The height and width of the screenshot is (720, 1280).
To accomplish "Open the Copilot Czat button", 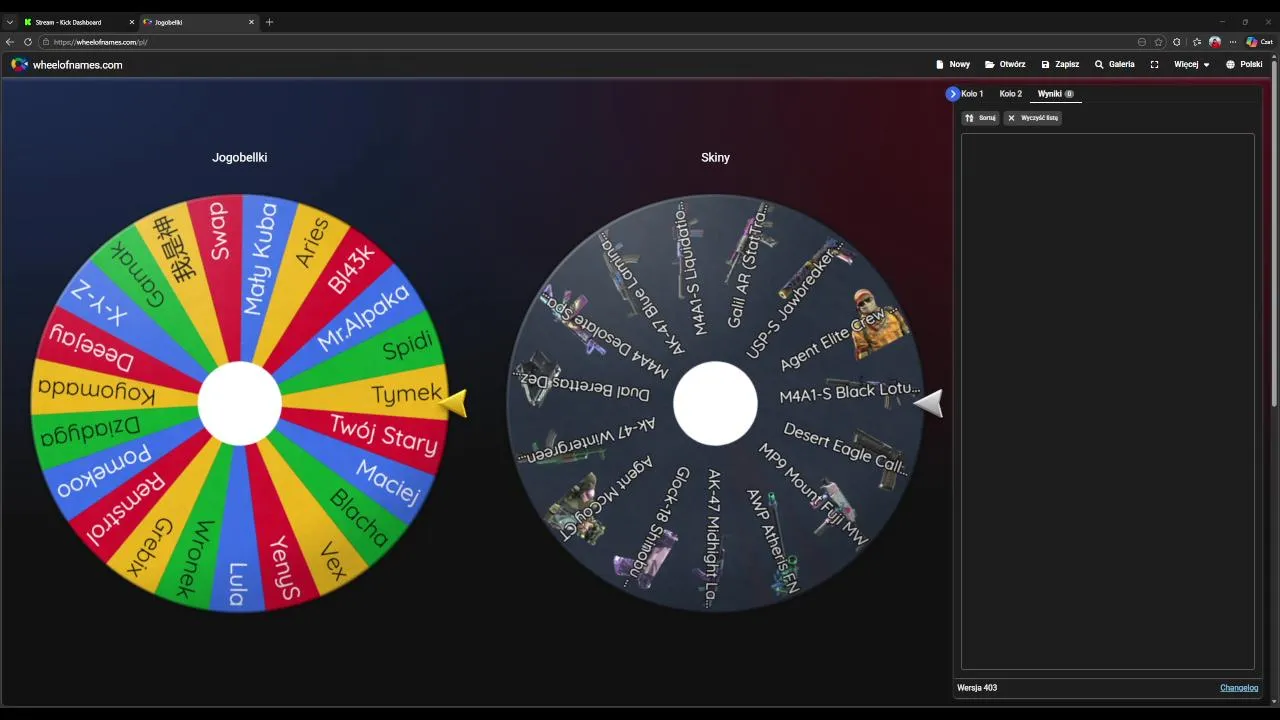I will point(1259,42).
